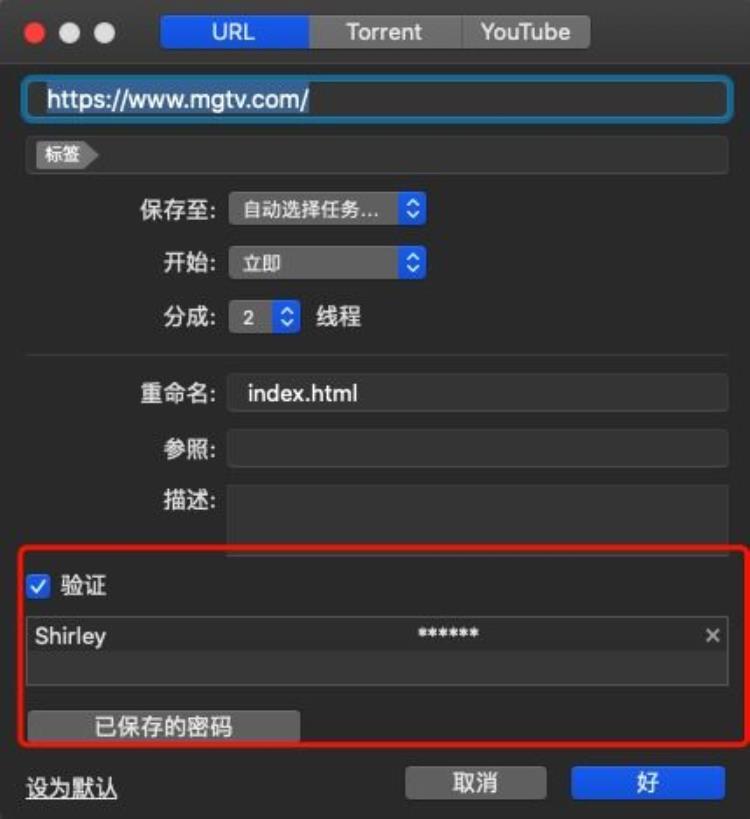Click the 重命名 field containing index.html

477,393
